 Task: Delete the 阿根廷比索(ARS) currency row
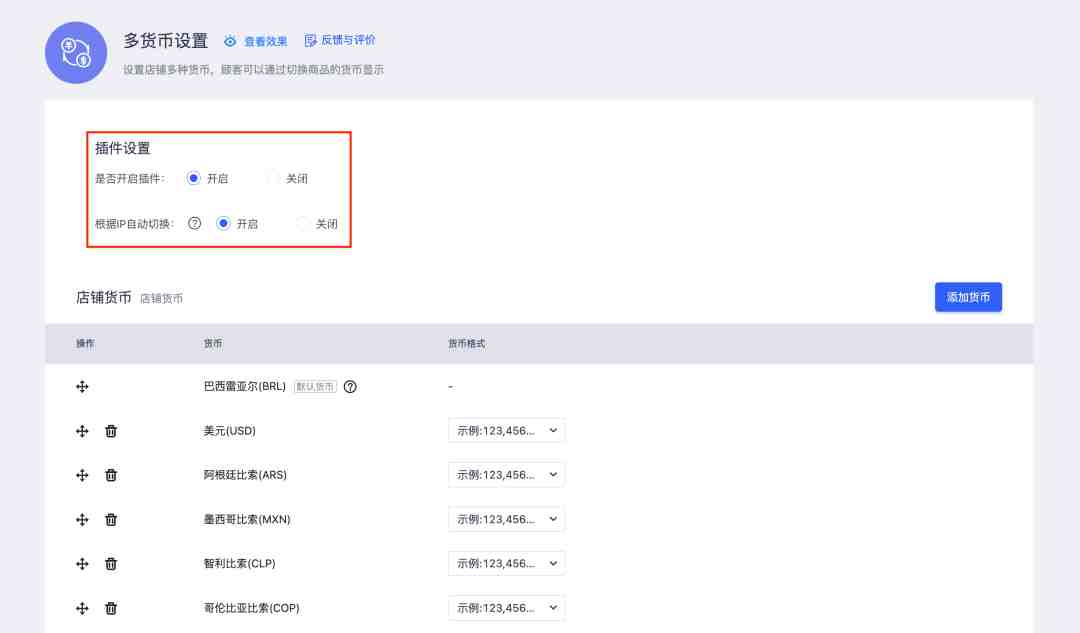click(x=111, y=475)
